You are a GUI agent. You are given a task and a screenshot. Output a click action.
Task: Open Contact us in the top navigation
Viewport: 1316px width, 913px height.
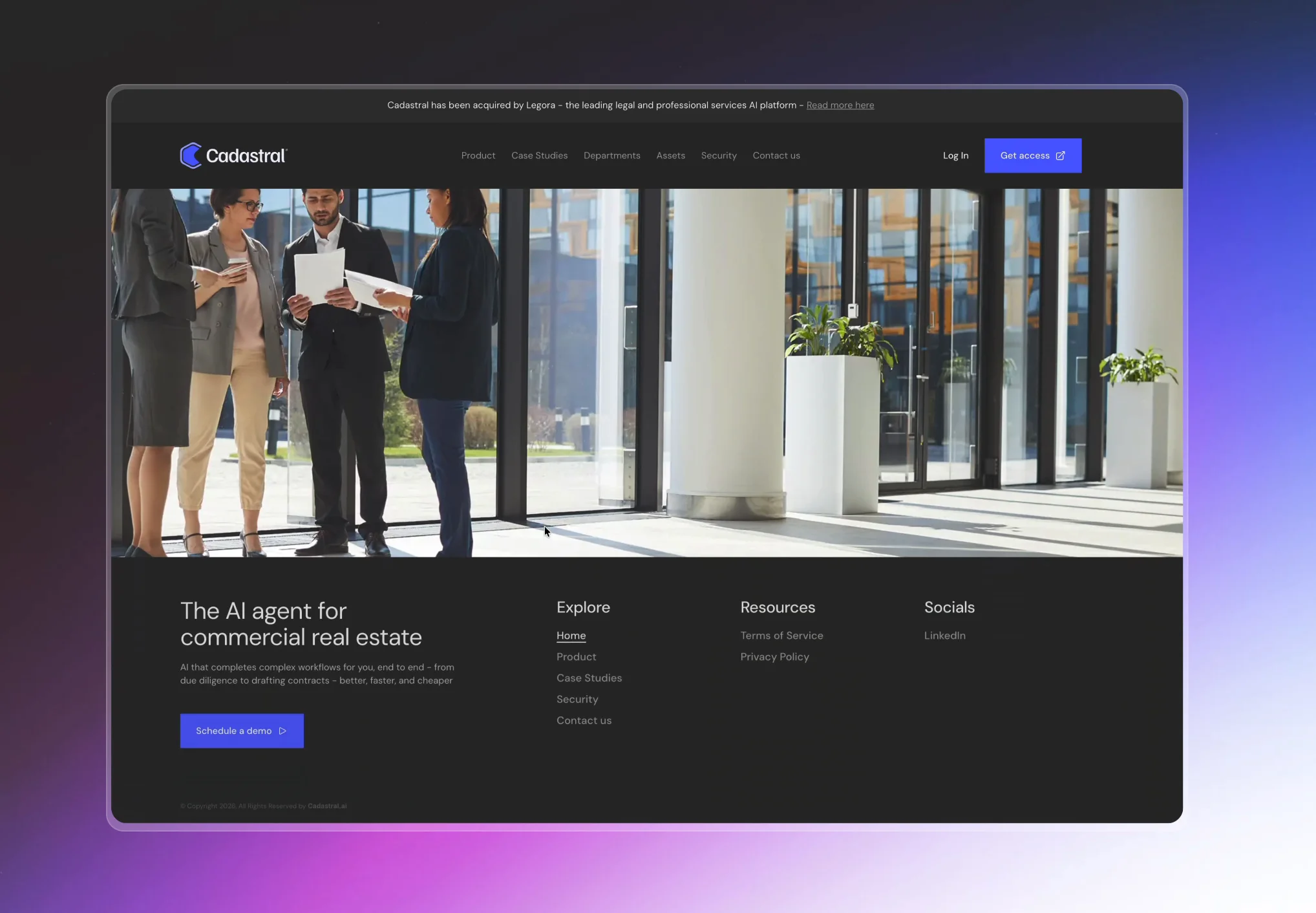point(776,156)
